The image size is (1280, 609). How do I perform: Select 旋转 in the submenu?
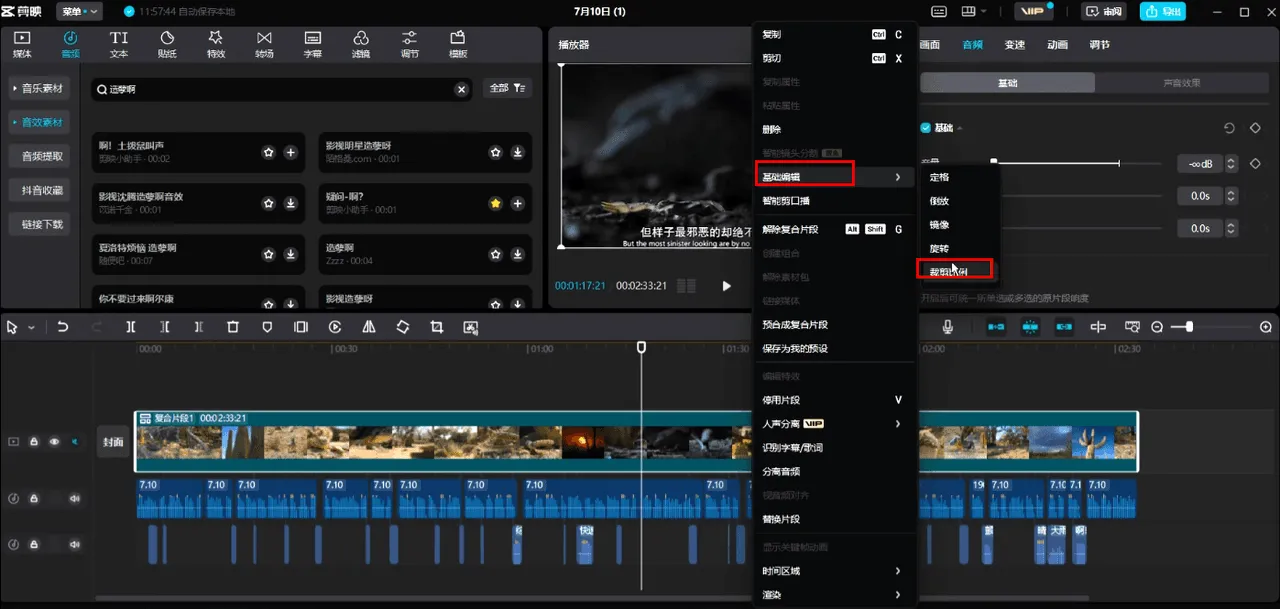click(939, 248)
